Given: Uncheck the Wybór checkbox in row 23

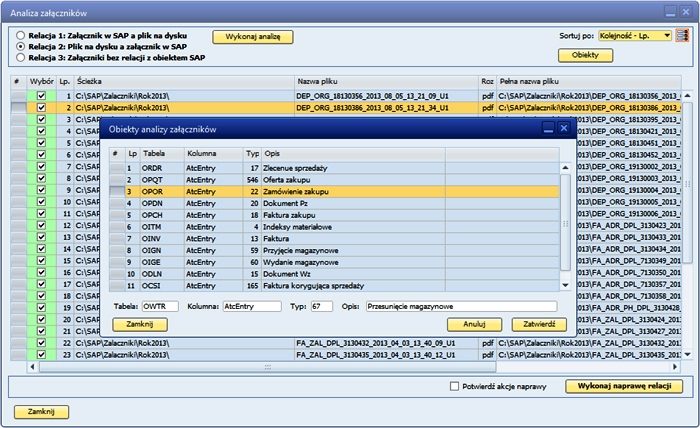Looking at the screenshot, I should click(42, 354).
